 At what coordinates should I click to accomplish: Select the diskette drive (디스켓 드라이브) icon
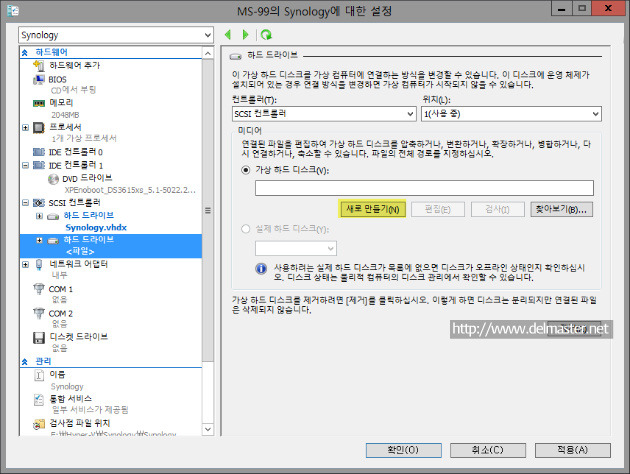click(x=39, y=338)
